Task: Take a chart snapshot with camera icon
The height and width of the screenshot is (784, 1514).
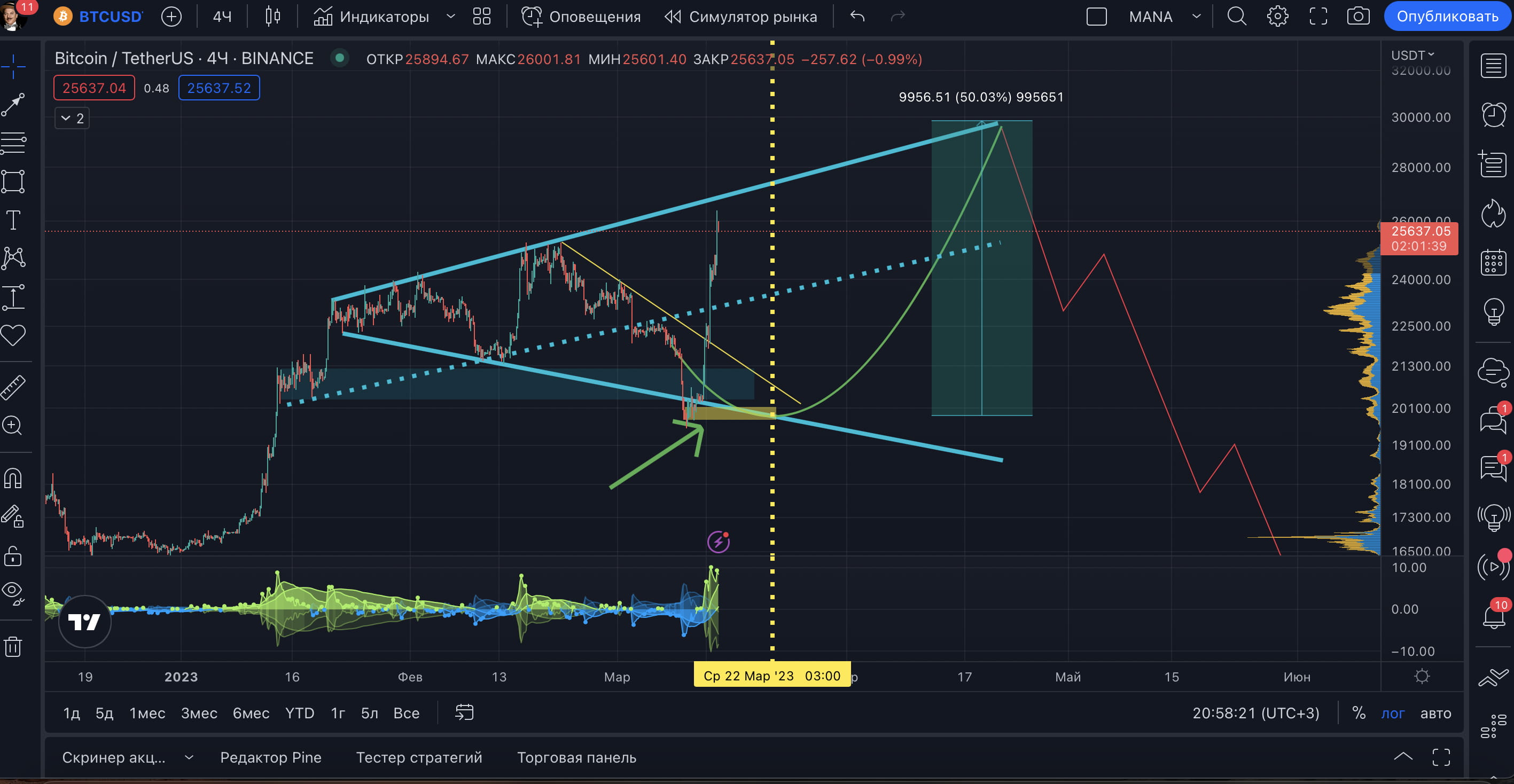Action: pos(1357,17)
